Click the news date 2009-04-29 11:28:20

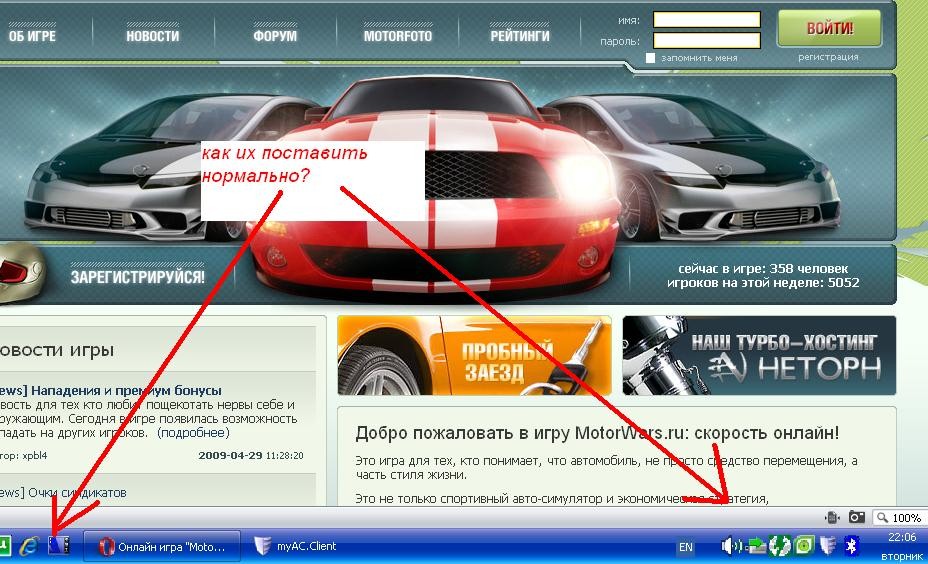pyautogui.click(x=251, y=456)
